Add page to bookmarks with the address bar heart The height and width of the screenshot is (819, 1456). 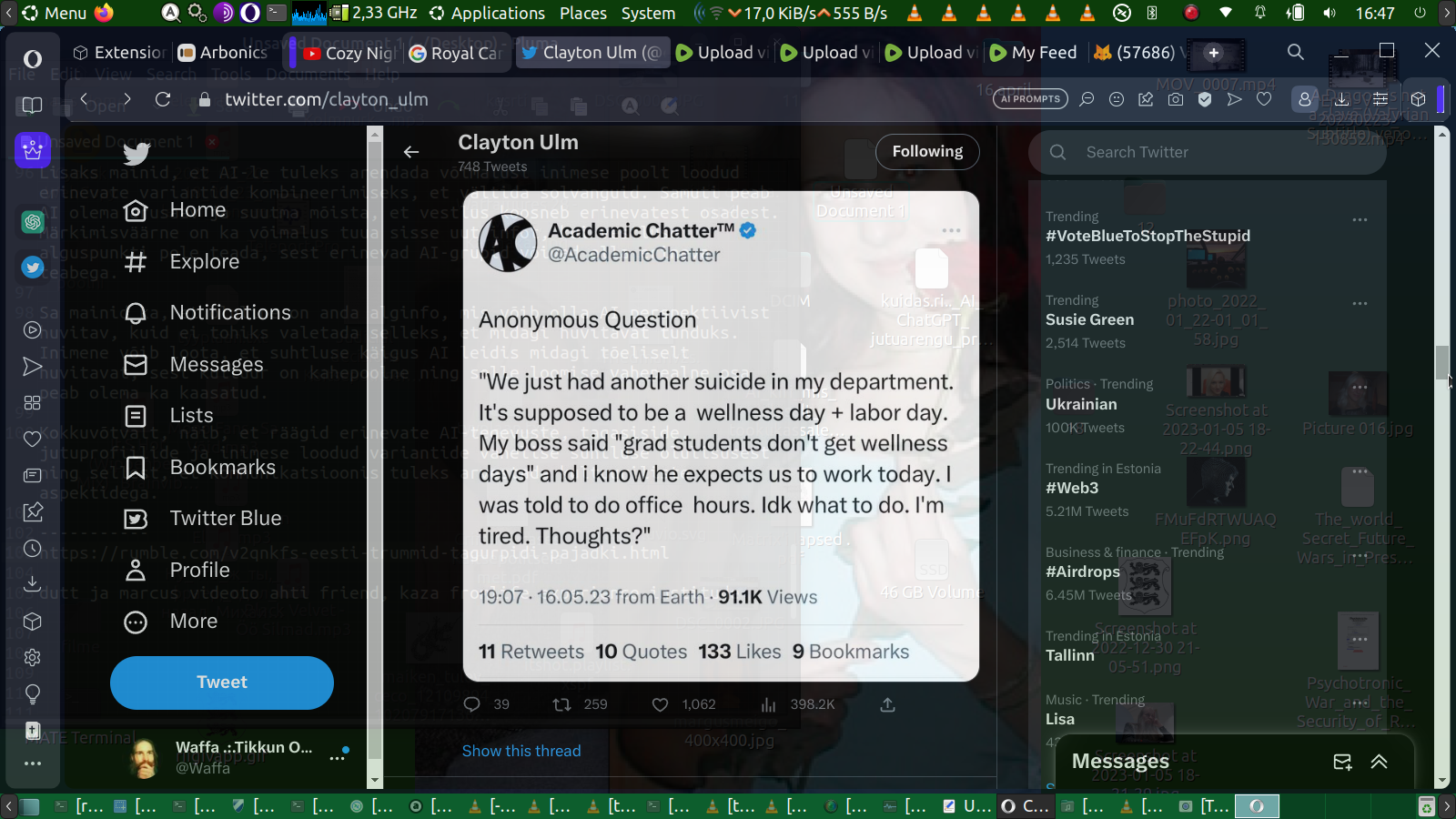coord(1264,99)
